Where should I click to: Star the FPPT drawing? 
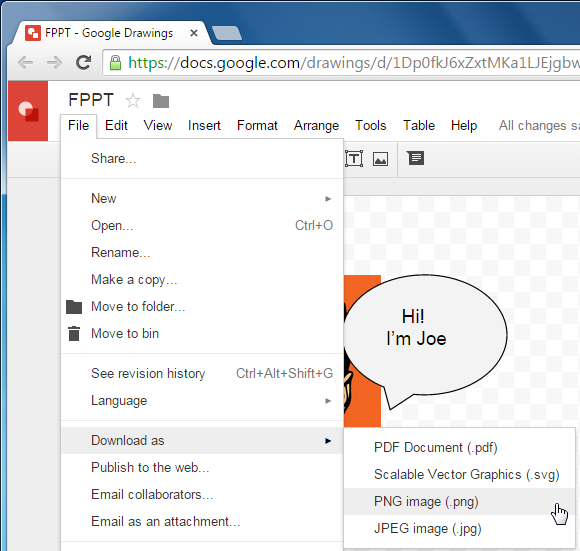(133, 101)
